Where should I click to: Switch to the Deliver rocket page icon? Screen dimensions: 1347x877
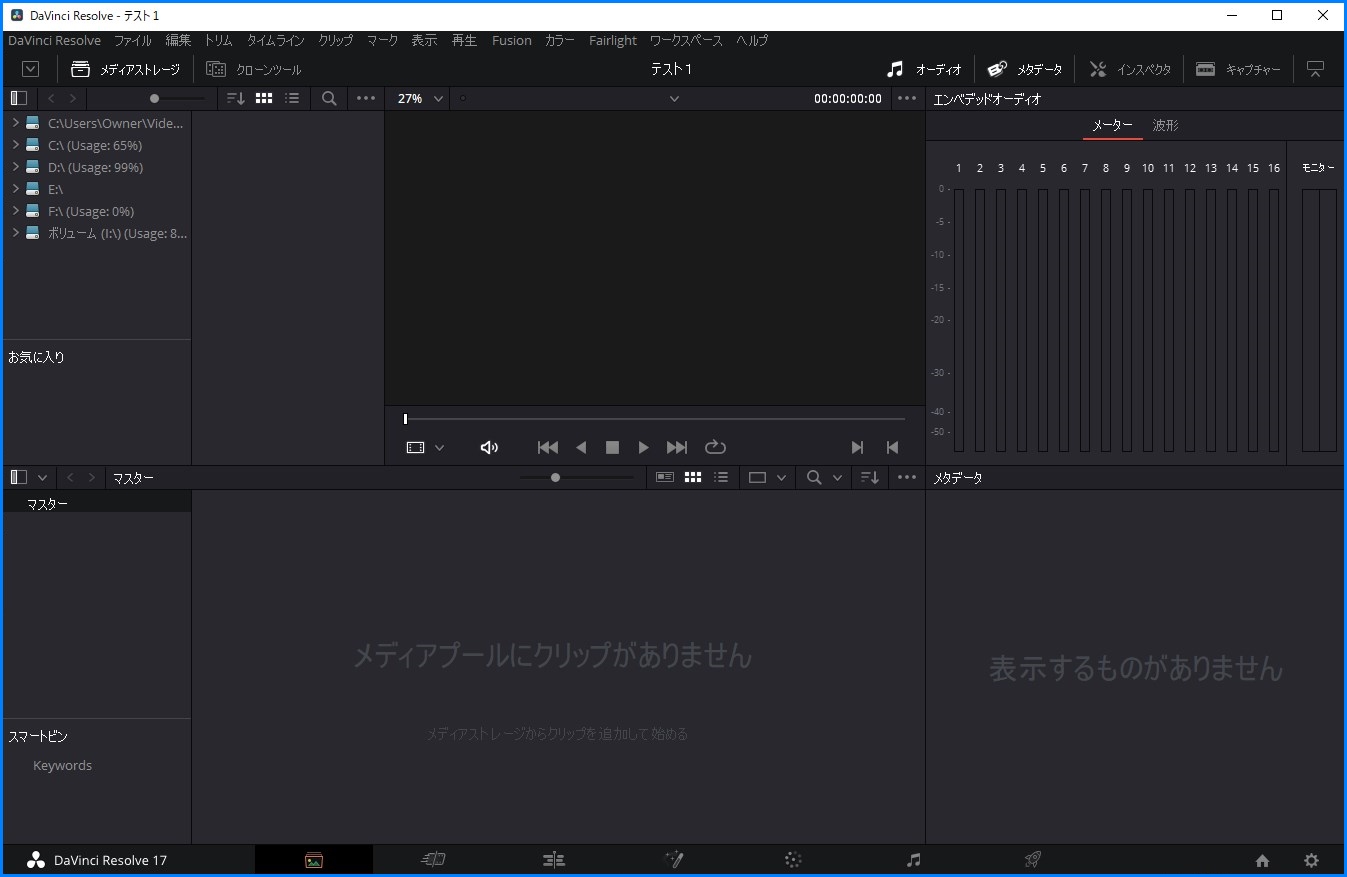point(1033,859)
